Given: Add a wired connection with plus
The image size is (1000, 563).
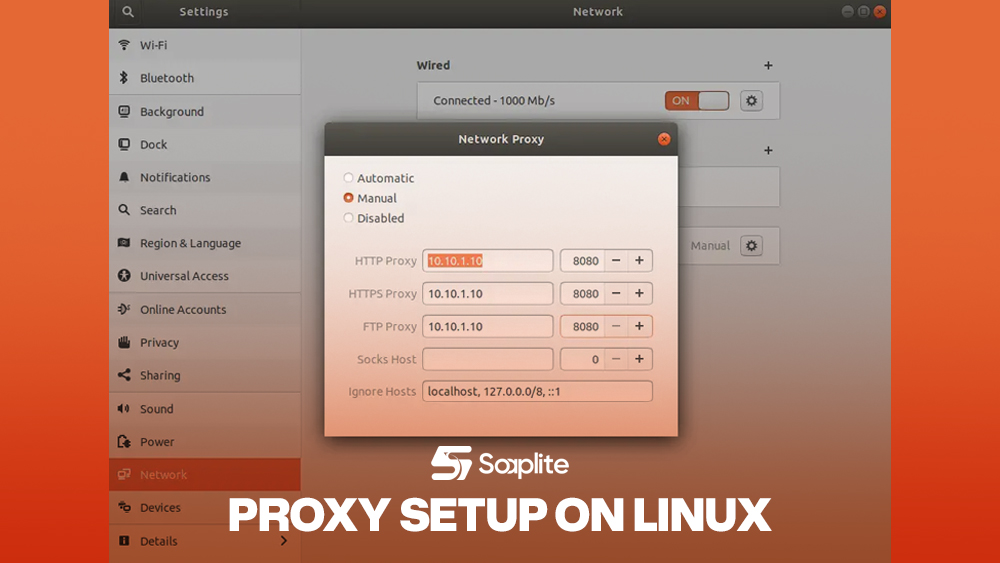Looking at the screenshot, I should pos(768,66).
